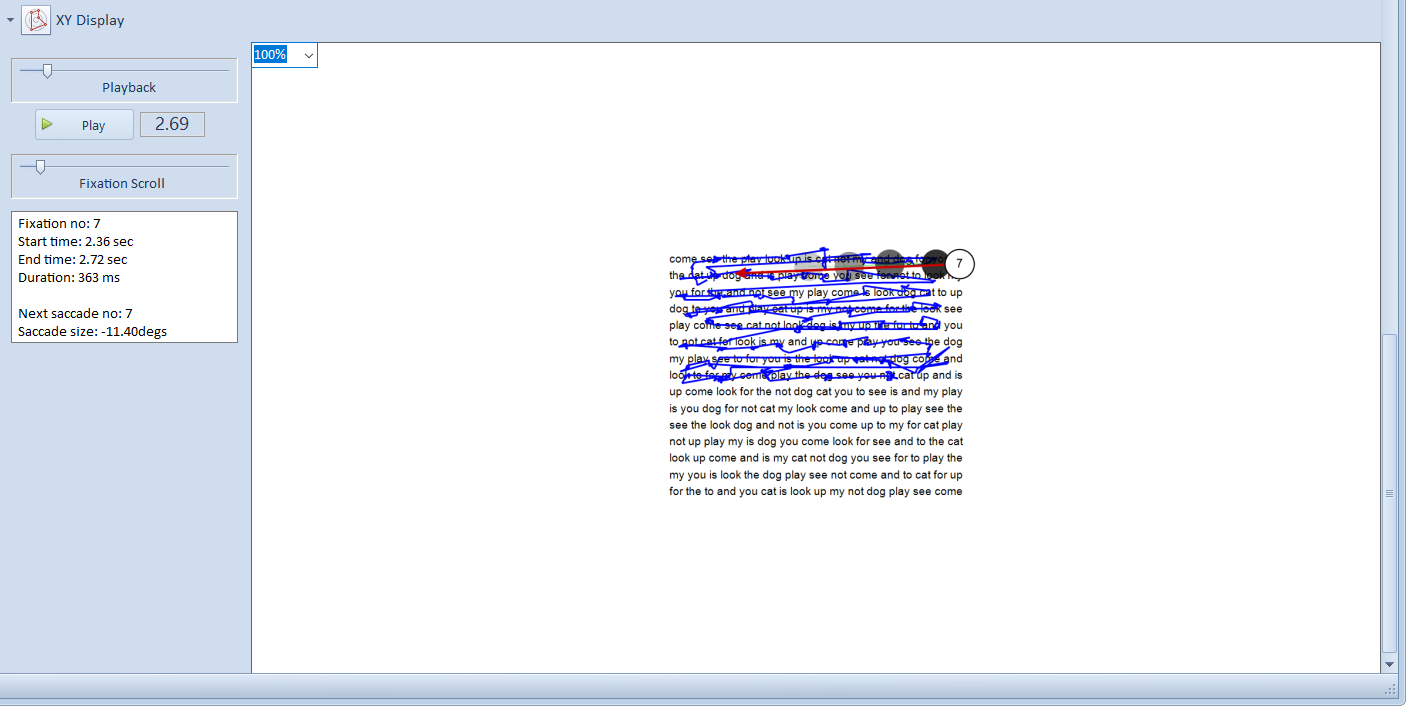Open the 100% zoom dropdown arrow
The height and width of the screenshot is (706, 1406).
click(308, 55)
